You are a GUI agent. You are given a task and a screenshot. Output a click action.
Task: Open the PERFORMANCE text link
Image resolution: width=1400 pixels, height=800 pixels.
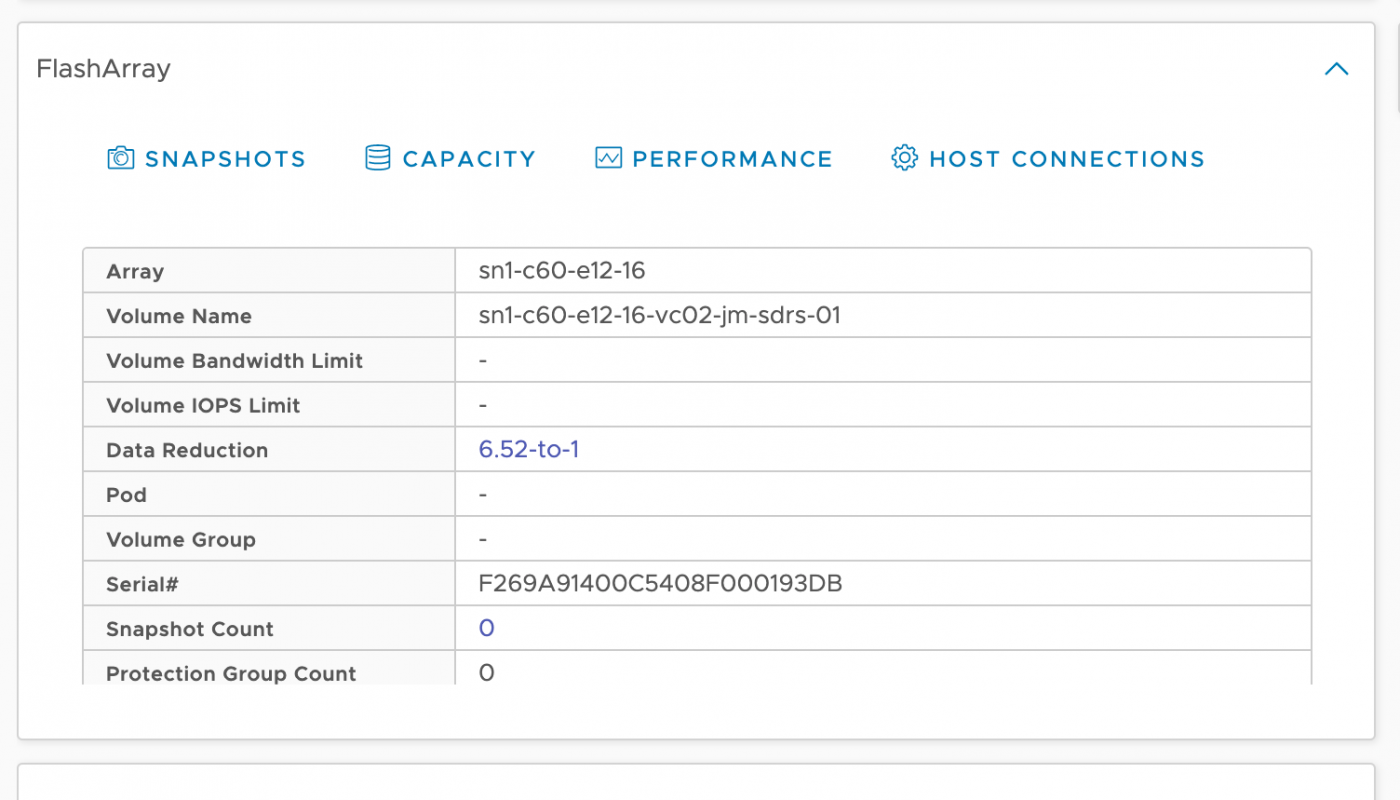732,159
